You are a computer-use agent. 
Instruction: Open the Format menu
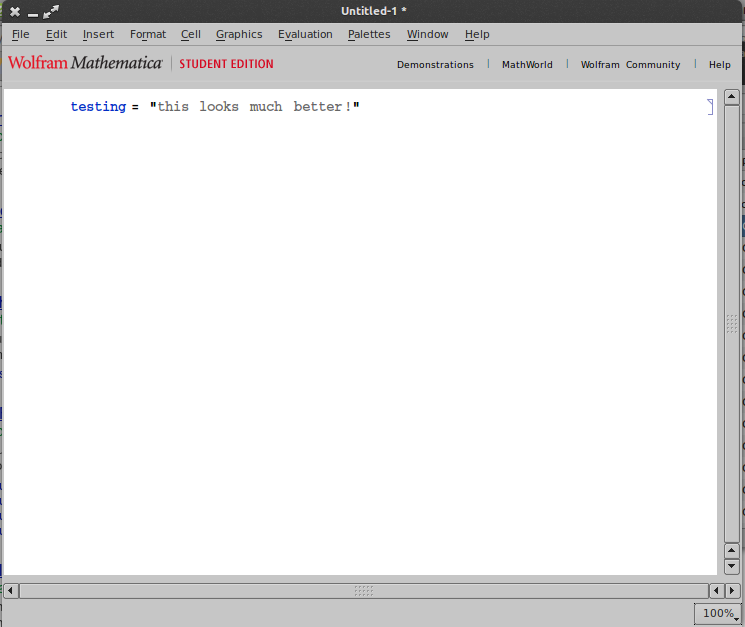click(x=148, y=34)
